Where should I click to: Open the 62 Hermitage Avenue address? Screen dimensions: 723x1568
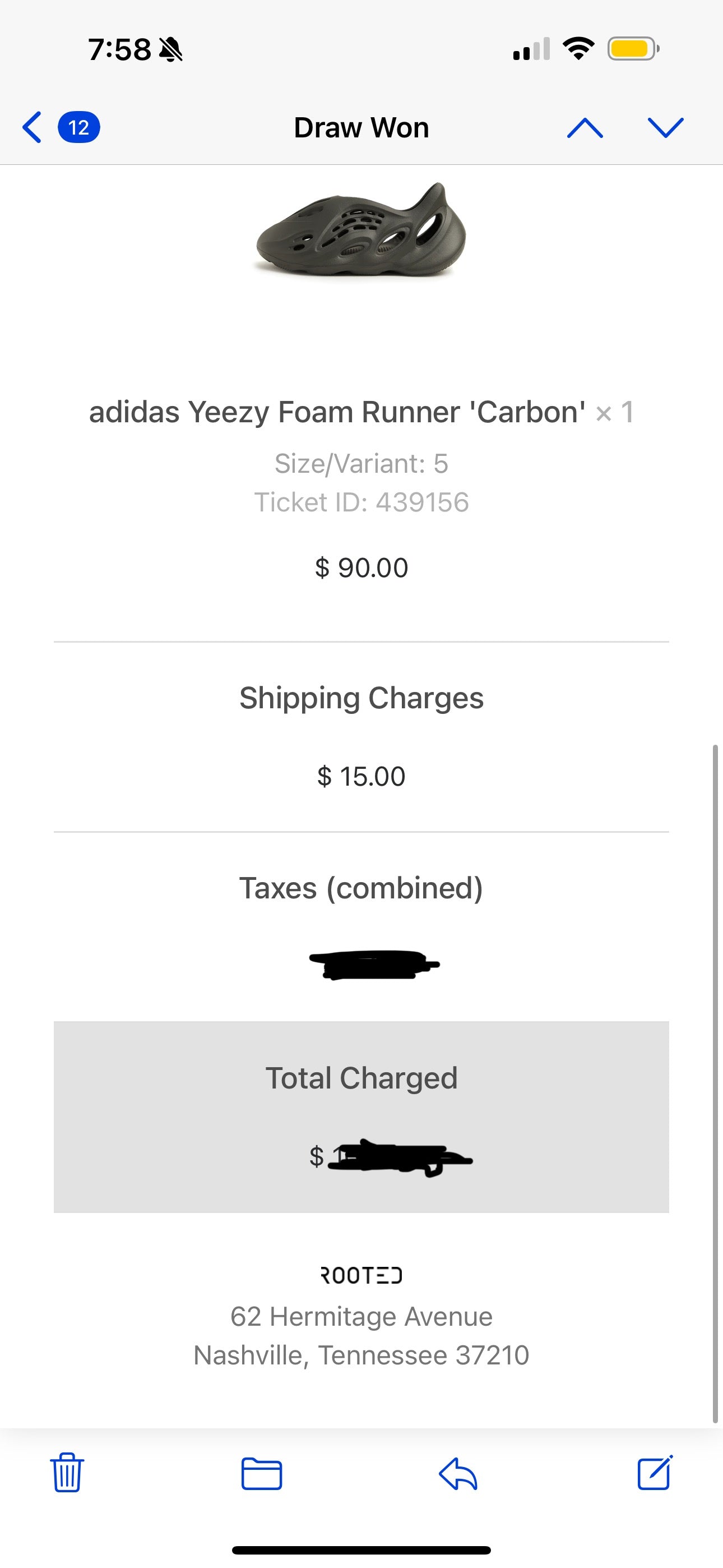coord(361,1317)
